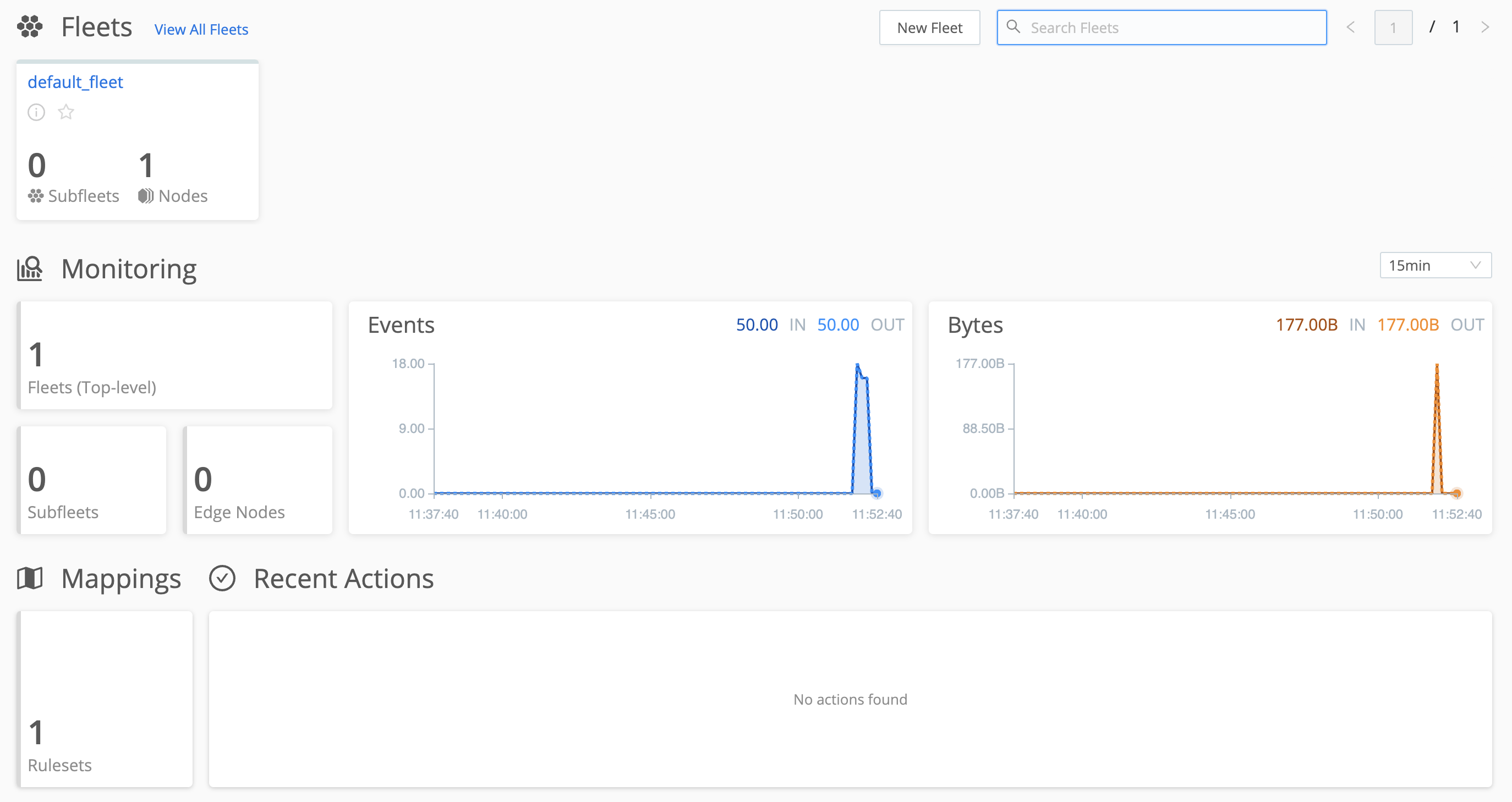Click the search magnifier icon
This screenshot has height=802, width=1512.
(1014, 27)
